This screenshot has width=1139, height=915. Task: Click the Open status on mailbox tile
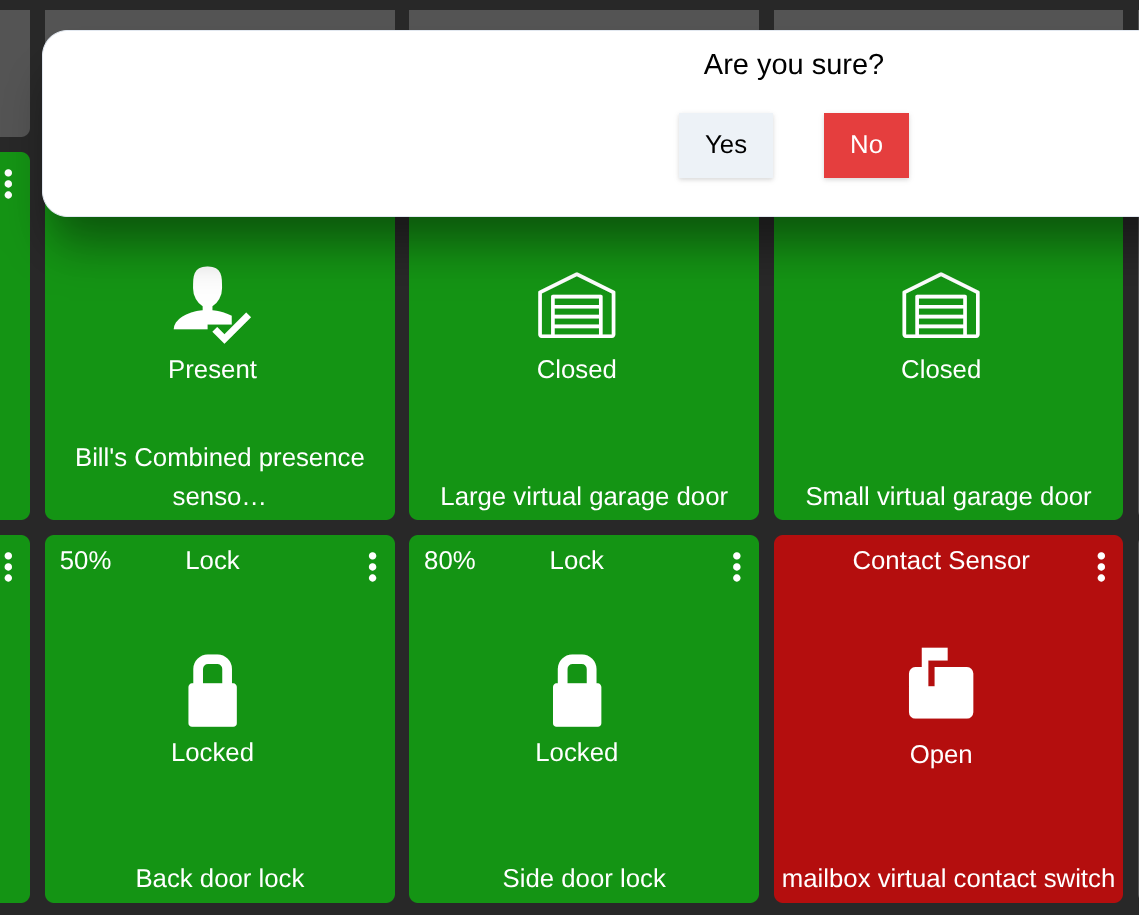[x=940, y=754]
